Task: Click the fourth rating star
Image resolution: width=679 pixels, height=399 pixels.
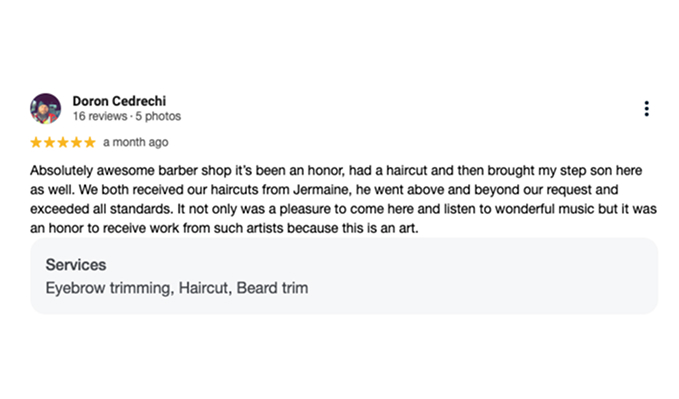Action: (x=76, y=142)
